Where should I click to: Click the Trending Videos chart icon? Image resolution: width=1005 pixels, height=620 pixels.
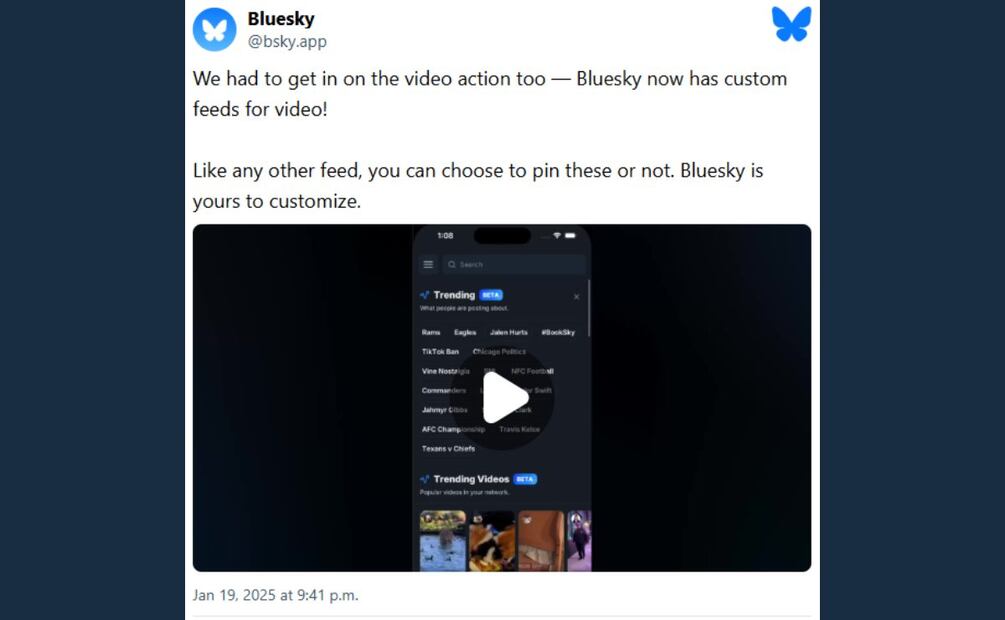424,479
